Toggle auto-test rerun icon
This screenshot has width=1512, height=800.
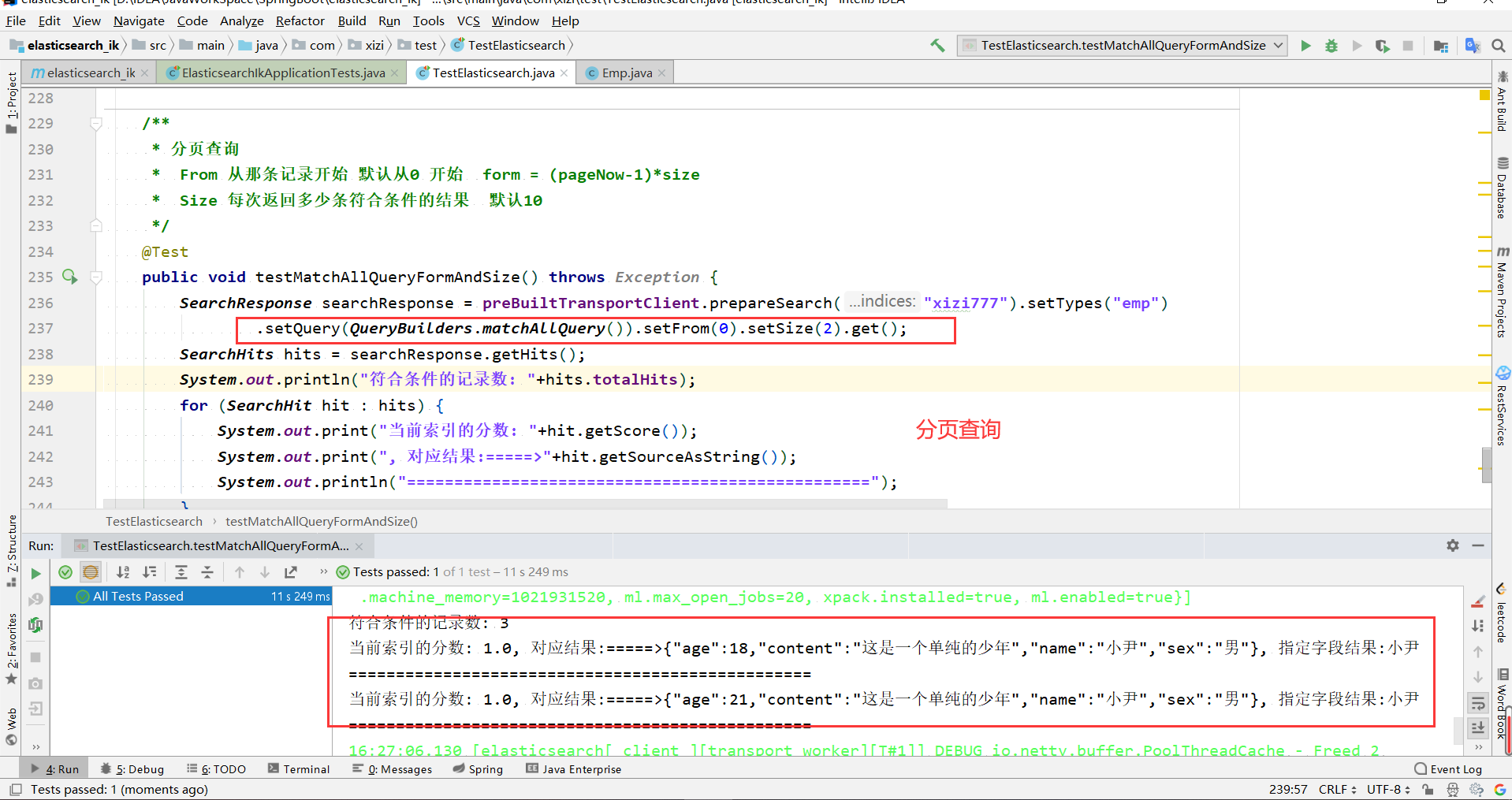tap(35, 625)
